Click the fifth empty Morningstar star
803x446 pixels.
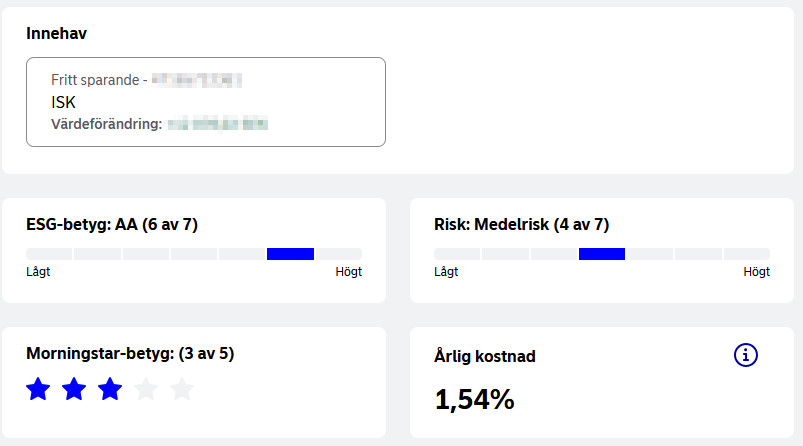[182, 389]
